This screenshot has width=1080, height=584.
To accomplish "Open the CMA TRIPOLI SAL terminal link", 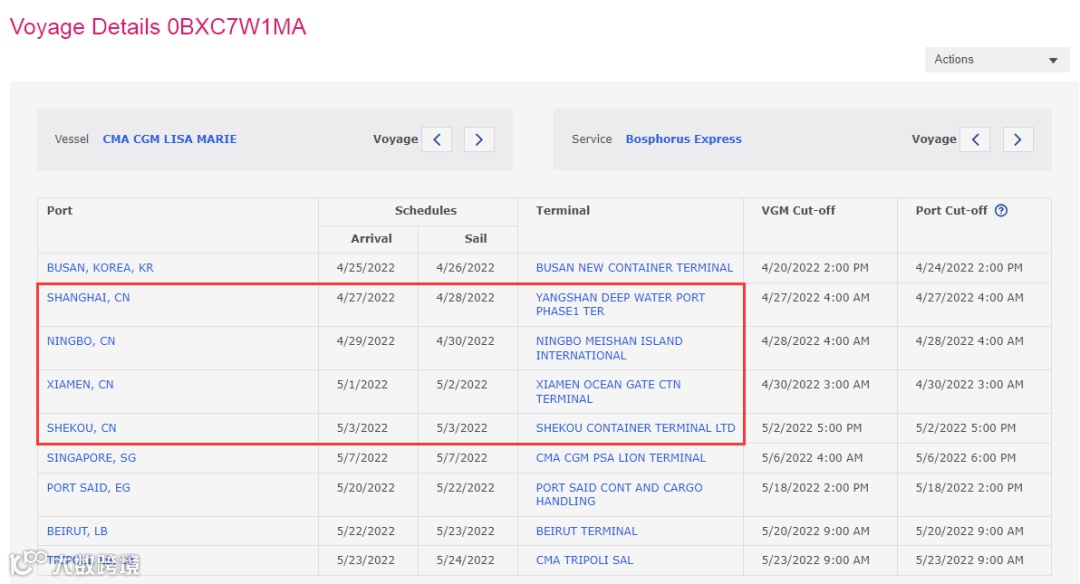I will point(584,561).
